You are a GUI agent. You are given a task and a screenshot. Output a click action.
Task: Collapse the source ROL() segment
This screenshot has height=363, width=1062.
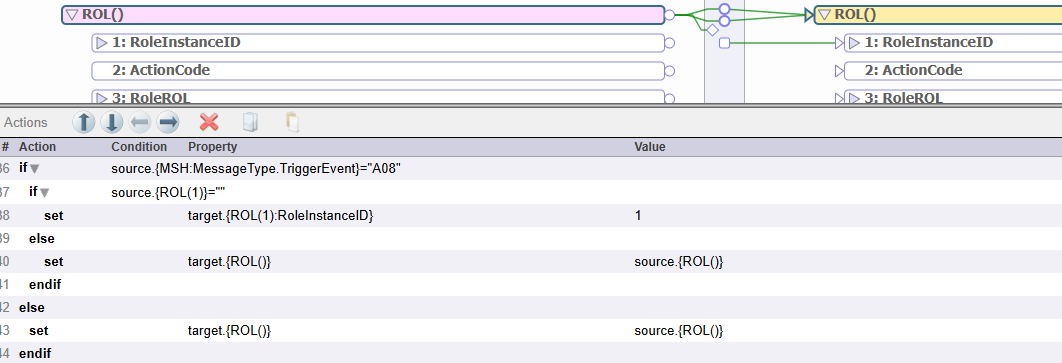pyautogui.click(x=72, y=15)
